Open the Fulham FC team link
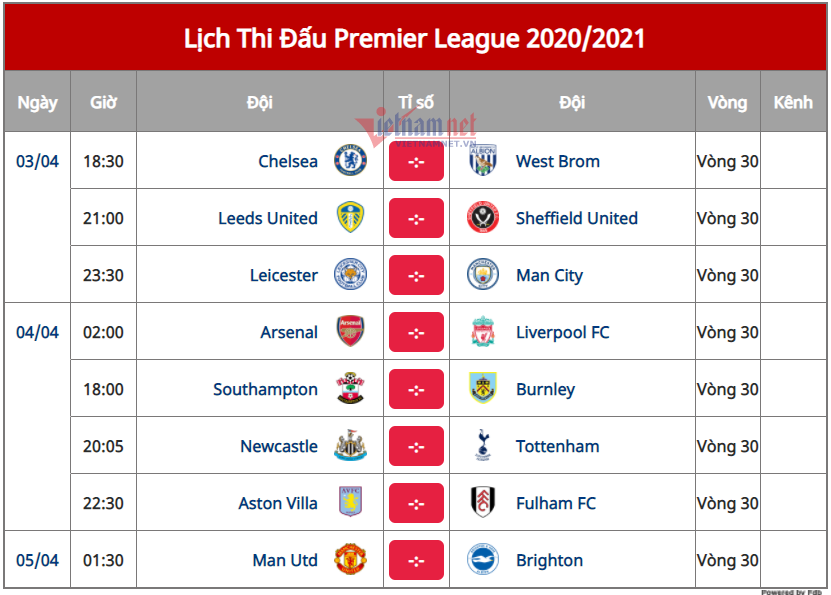The image size is (831, 595). point(555,503)
